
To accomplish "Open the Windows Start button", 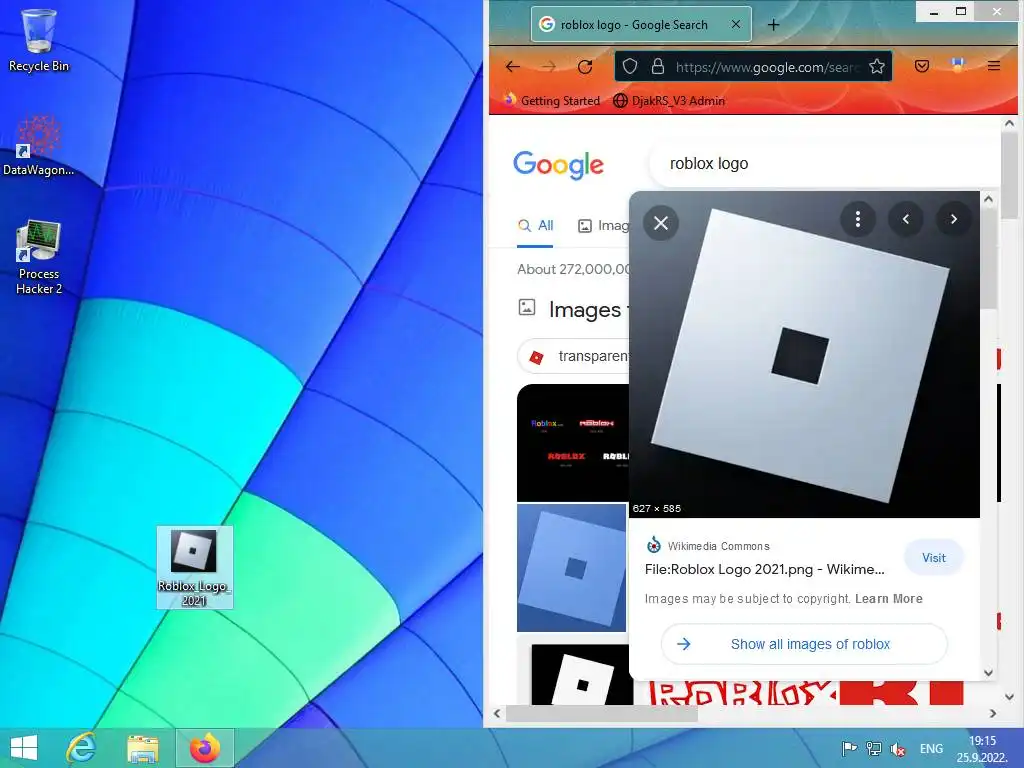I will coord(24,748).
